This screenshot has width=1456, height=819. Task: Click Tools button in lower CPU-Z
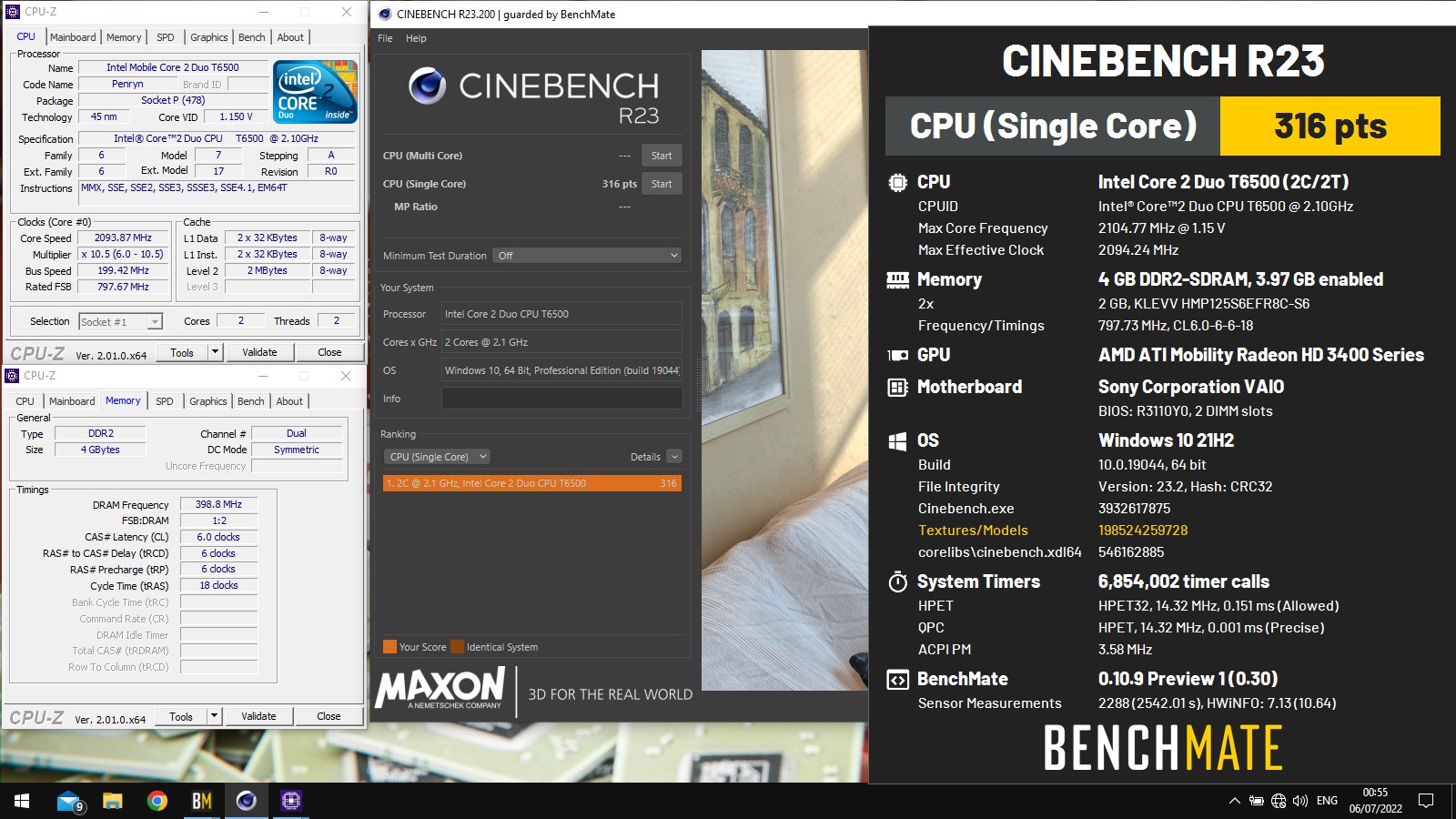pyautogui.click(x=181, y=716)
